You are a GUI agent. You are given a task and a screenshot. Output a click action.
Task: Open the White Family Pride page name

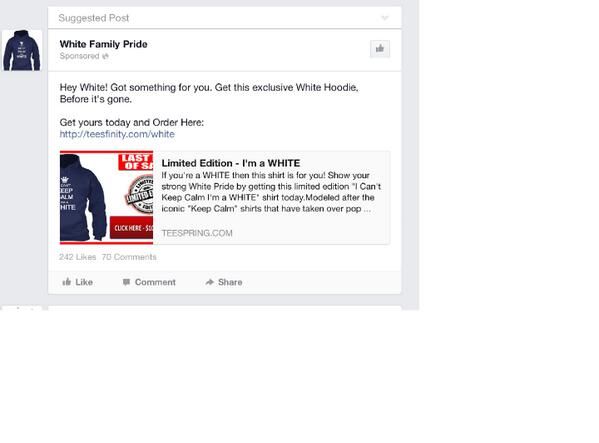click(104, 44)
